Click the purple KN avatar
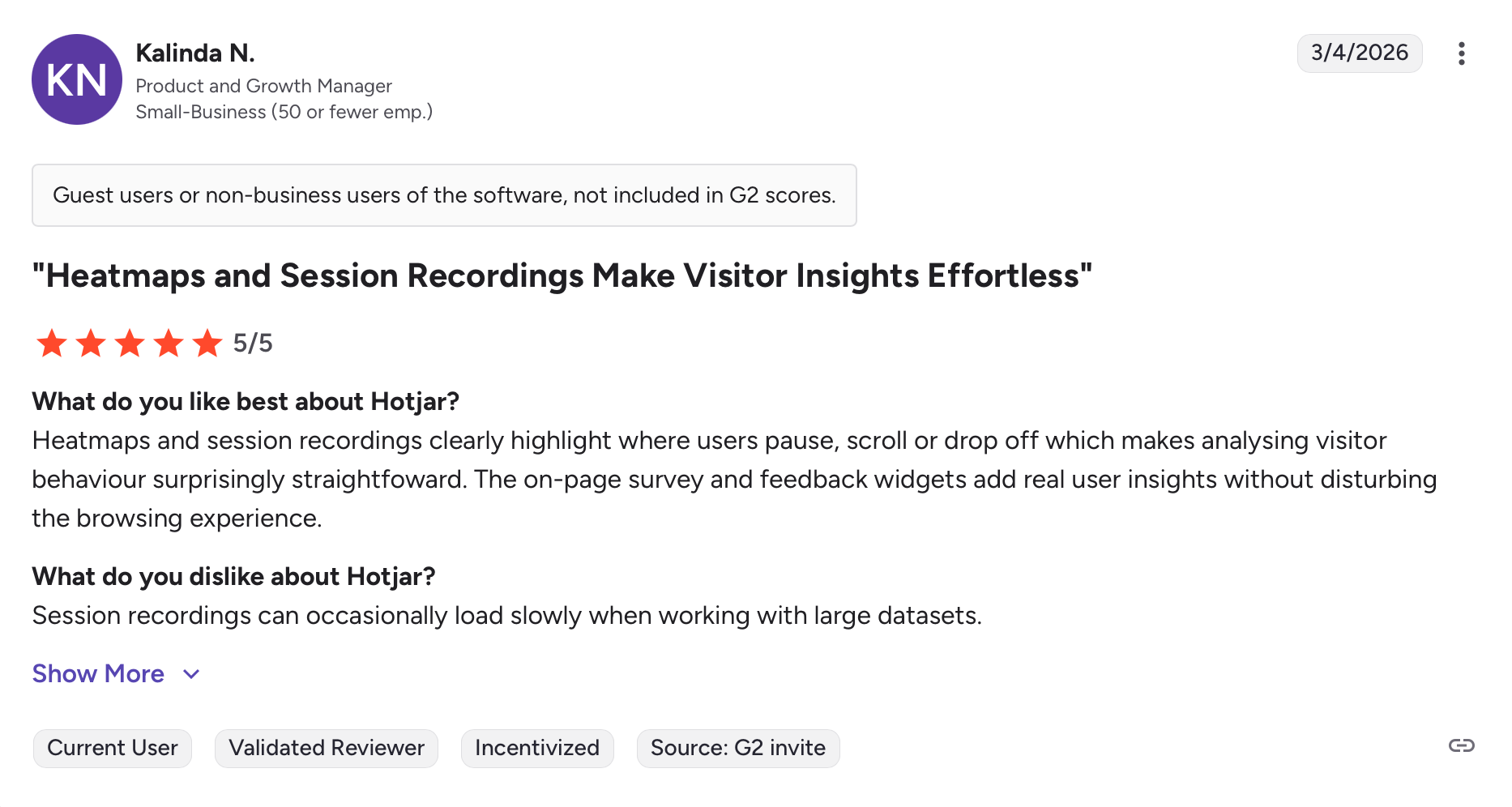 77,79
